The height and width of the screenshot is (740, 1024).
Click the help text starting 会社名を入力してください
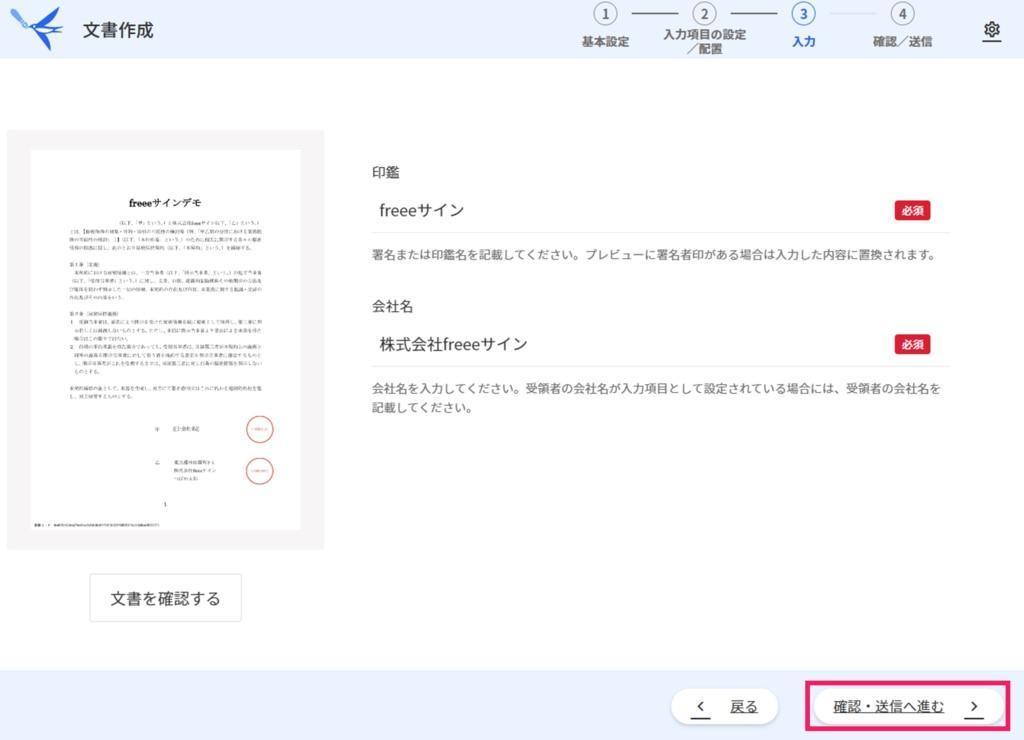pos(656,398)
